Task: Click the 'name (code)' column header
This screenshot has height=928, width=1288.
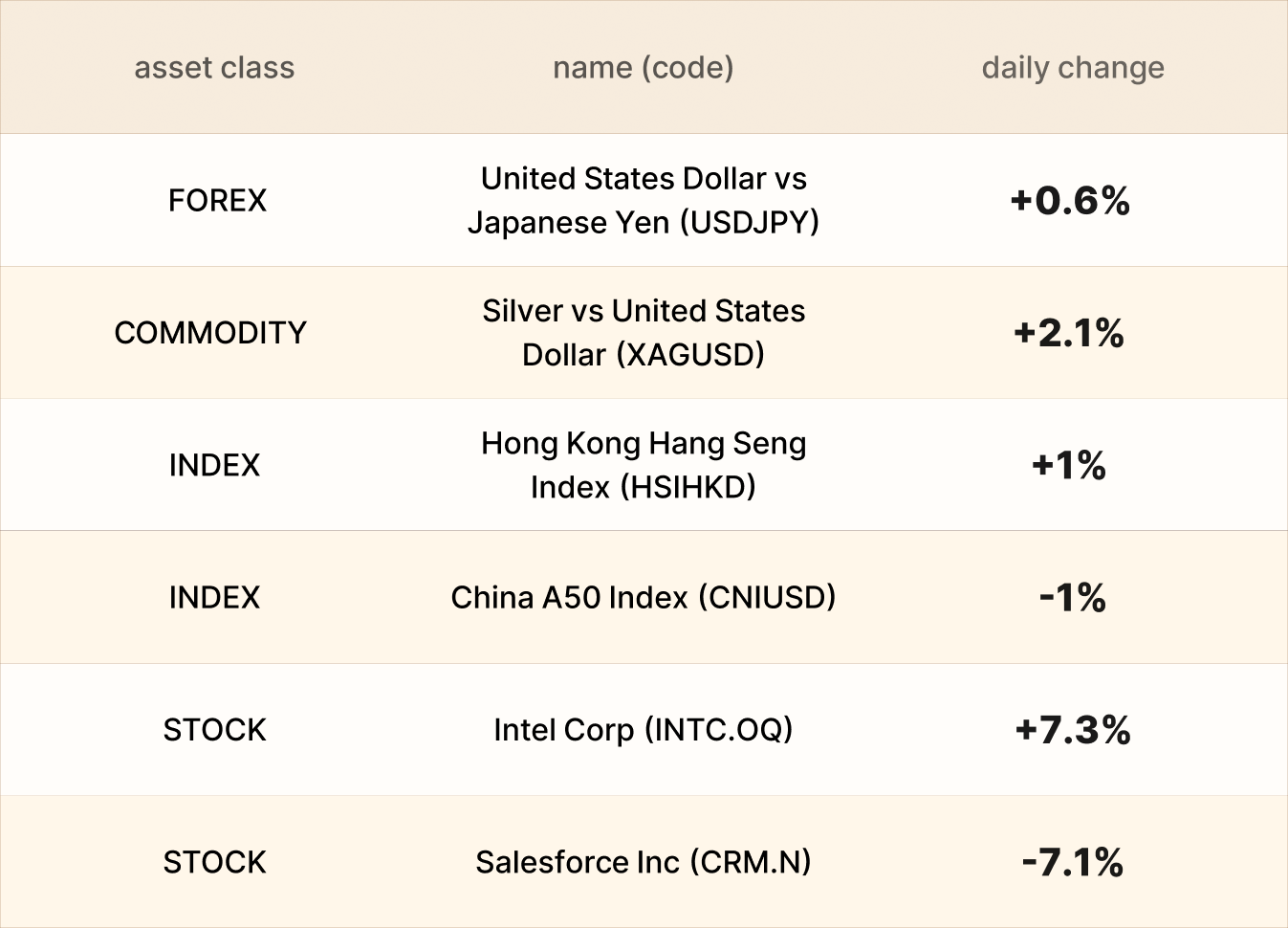Action: [x=643, y=68]
